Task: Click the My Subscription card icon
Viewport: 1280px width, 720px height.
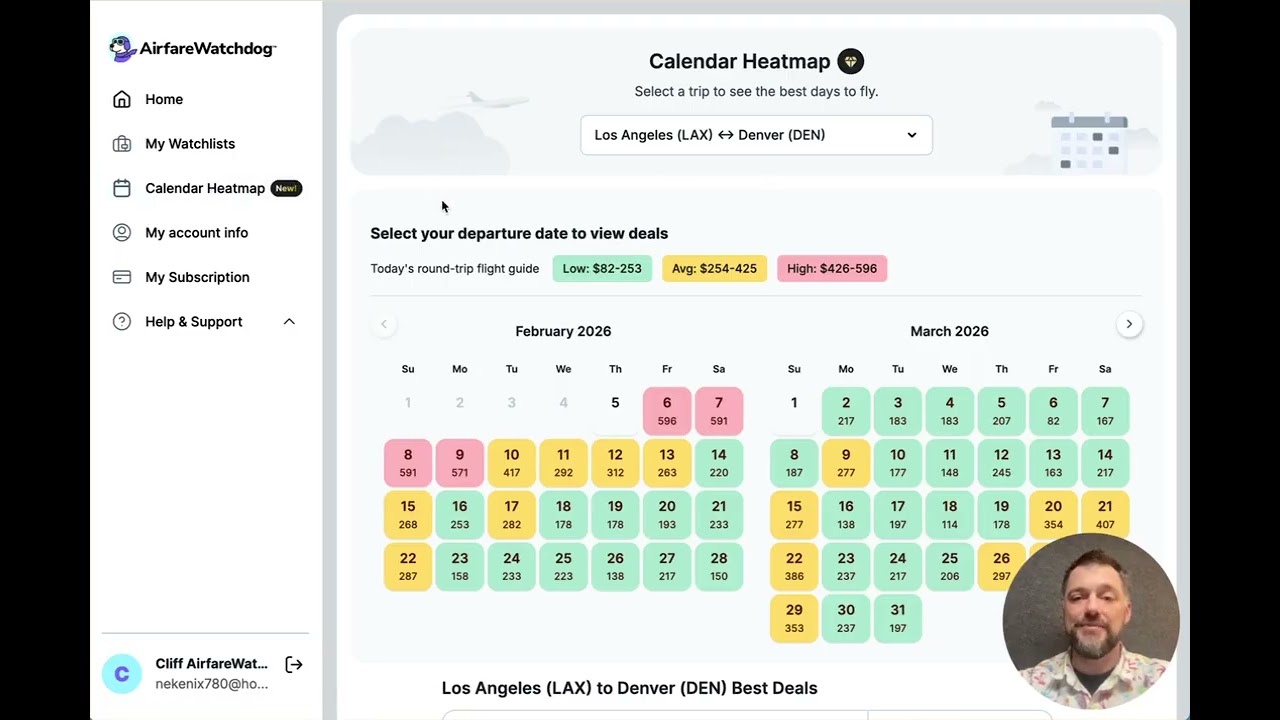Action: point(122,277)
